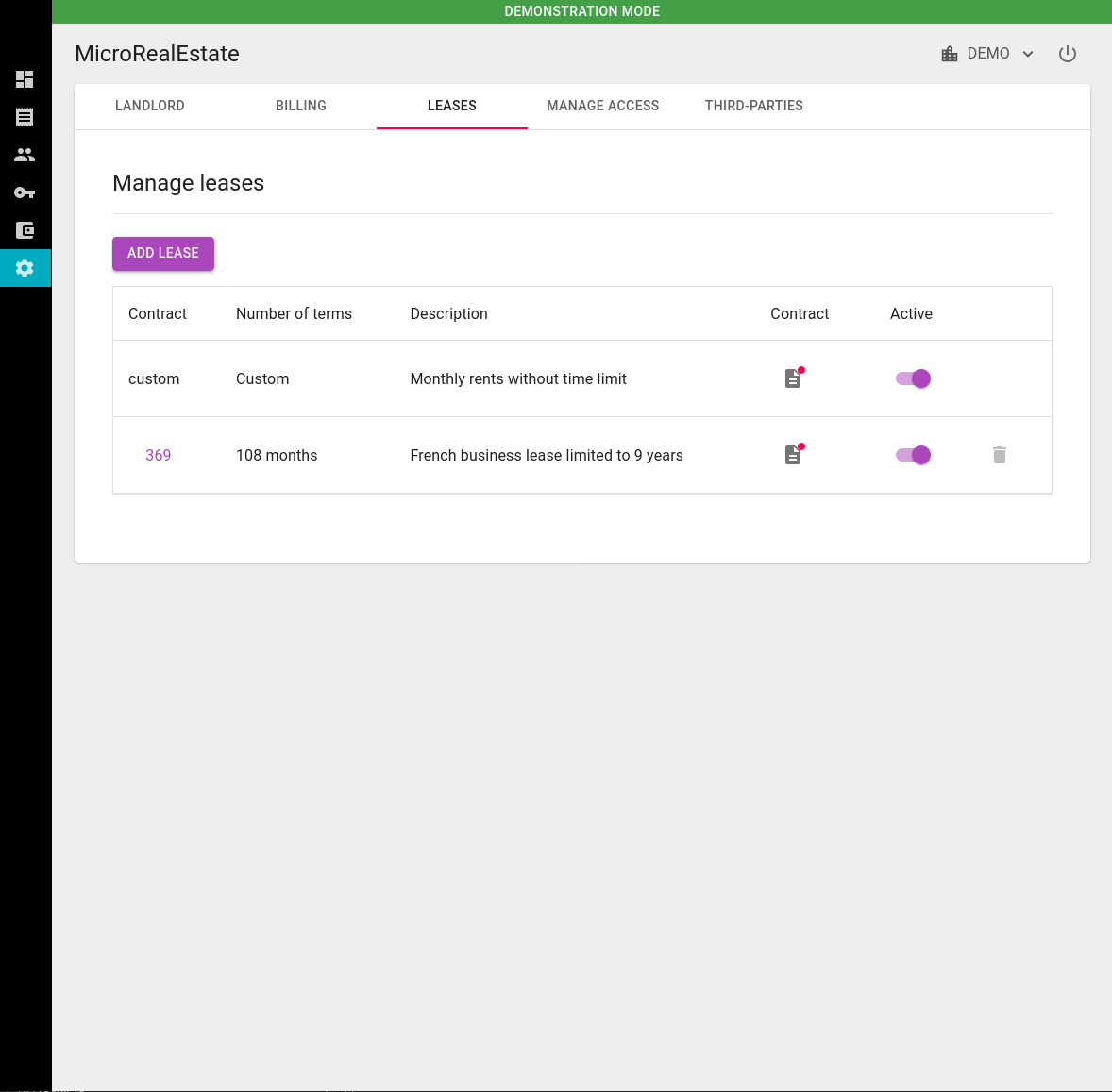Disable Active switch for 369 lease

click(x=913, y=455)
